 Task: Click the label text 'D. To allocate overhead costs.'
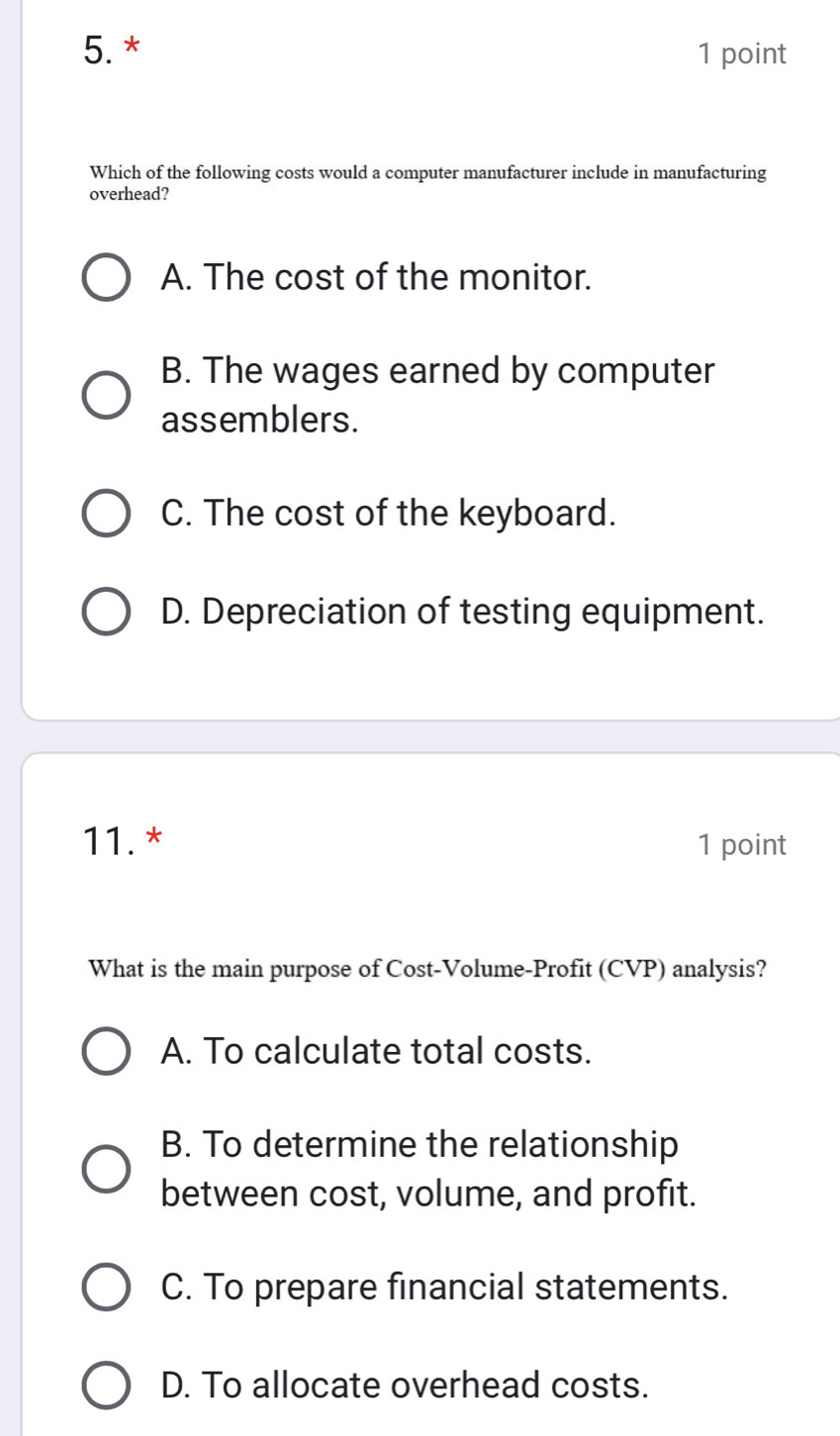(405, 1386)
